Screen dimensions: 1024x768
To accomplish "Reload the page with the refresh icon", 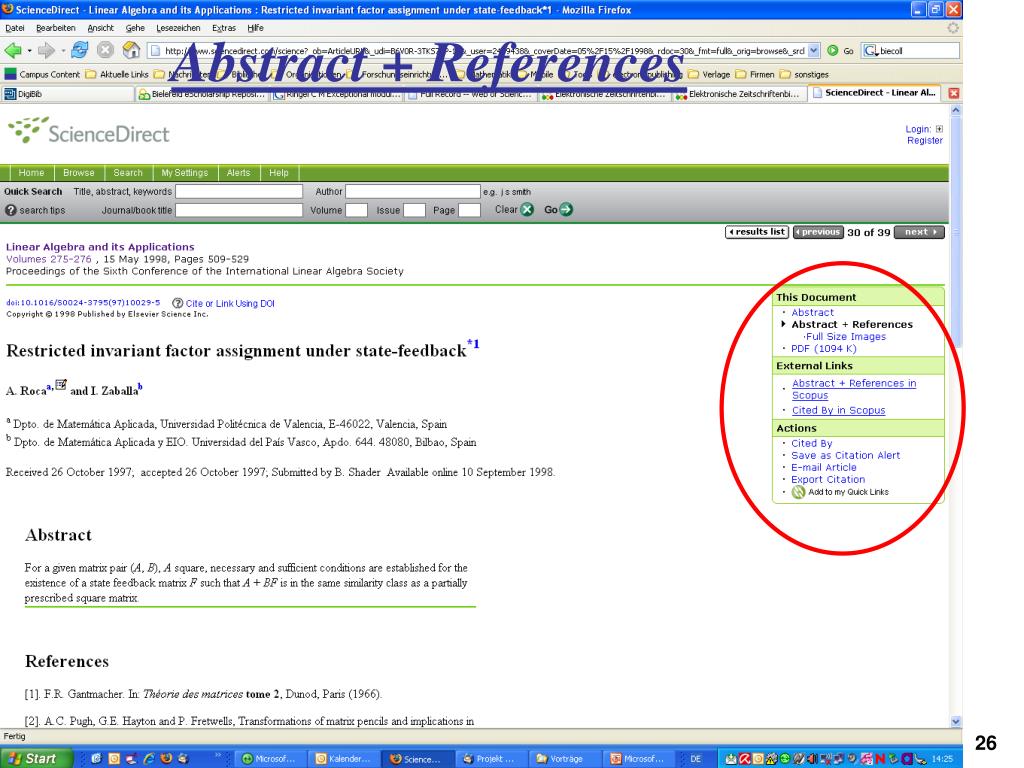I will (80, 50).
